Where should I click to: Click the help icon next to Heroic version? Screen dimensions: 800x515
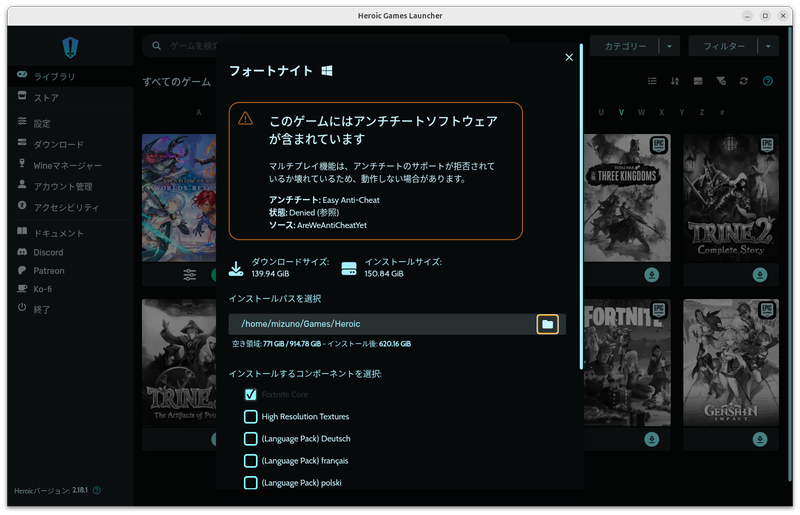point(97,490)
